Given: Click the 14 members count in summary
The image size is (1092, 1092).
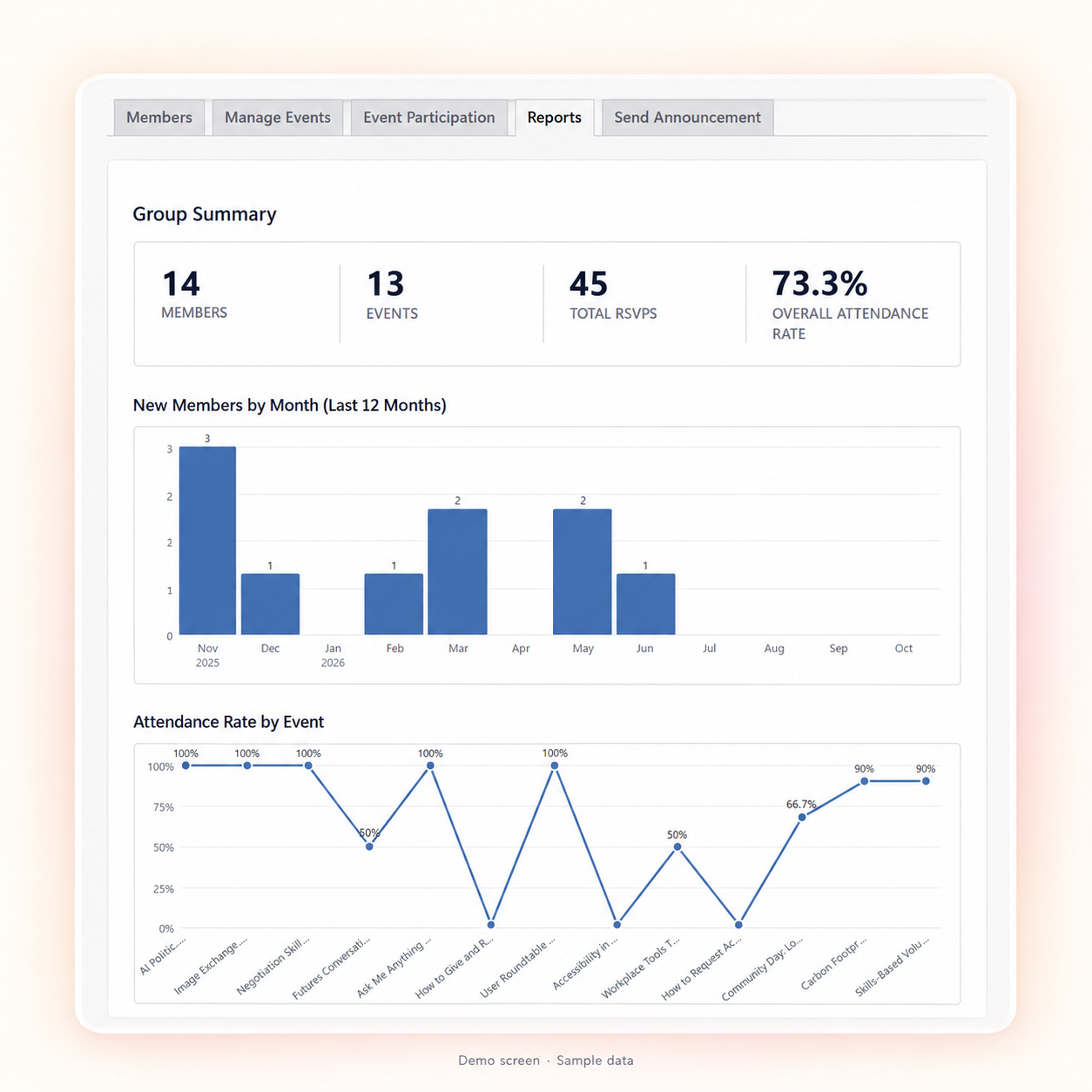Looking at the screenshot, I should point(181,284).
